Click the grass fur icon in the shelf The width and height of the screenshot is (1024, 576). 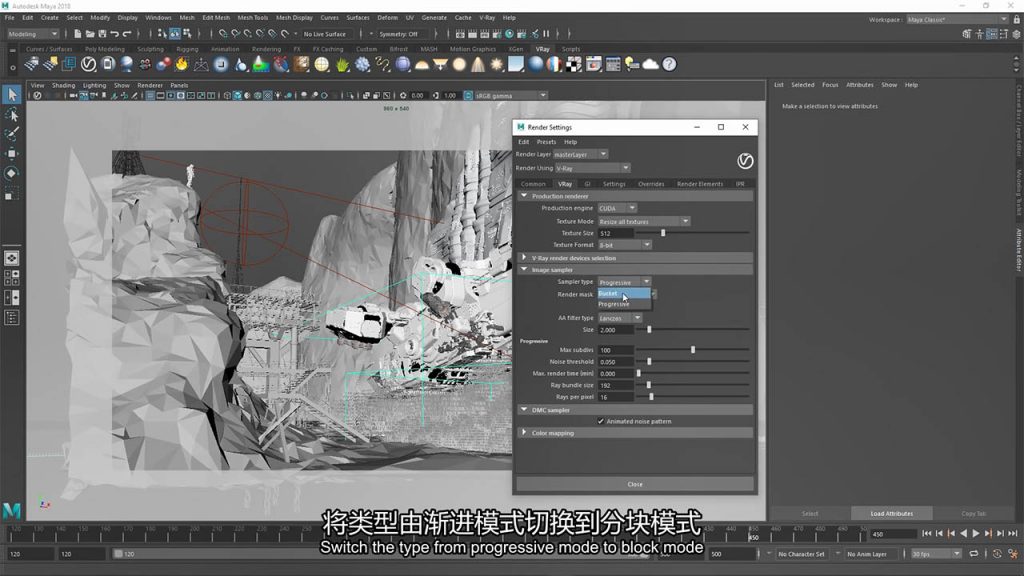click(342, 64)
